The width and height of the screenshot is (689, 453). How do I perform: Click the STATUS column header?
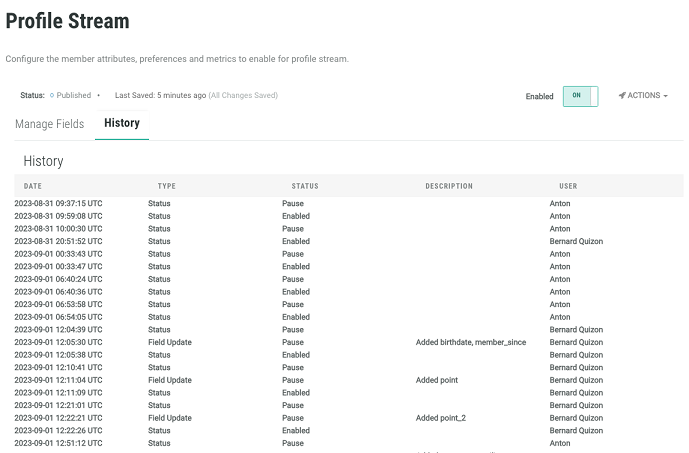click(305, 186)
